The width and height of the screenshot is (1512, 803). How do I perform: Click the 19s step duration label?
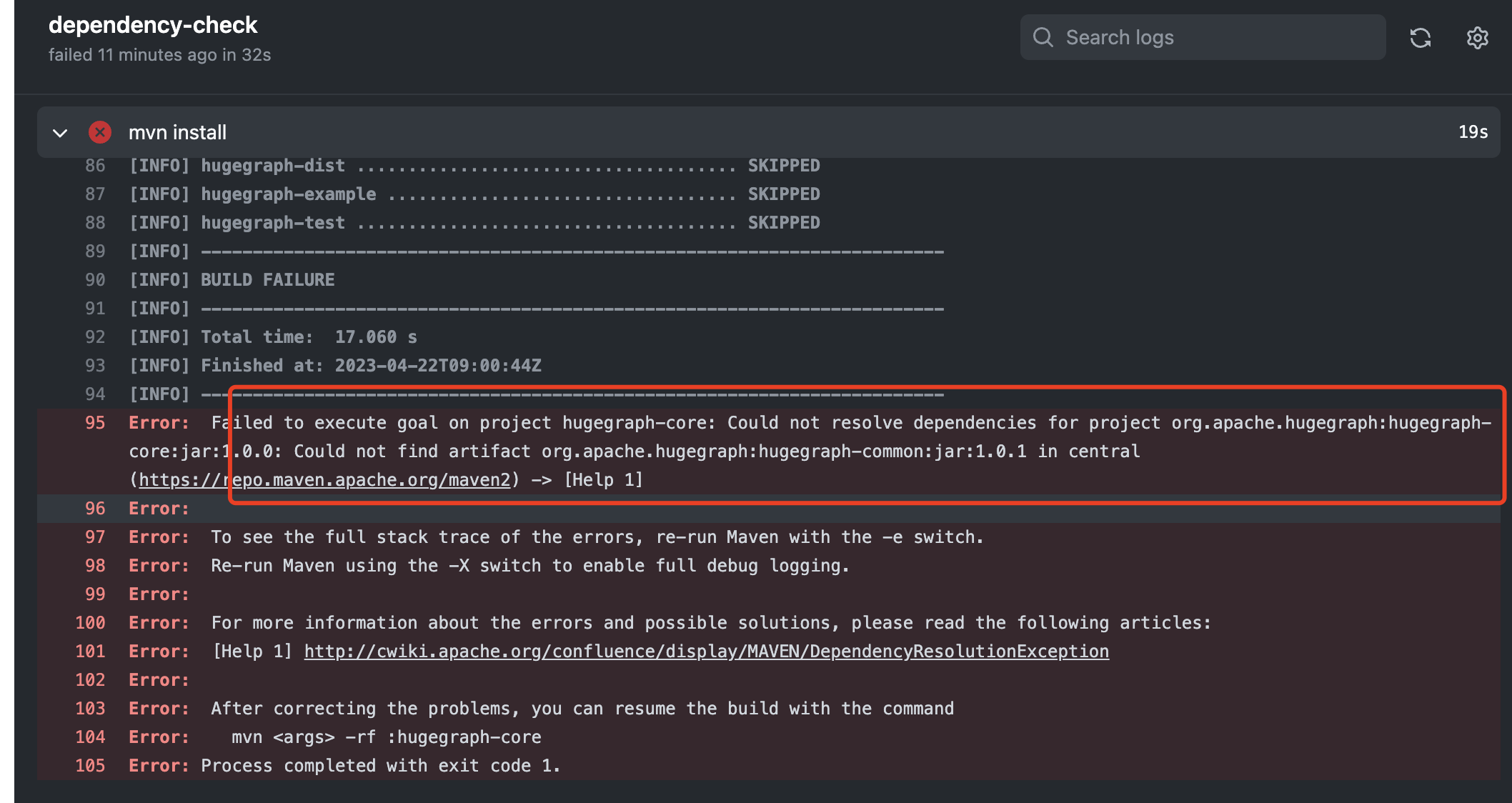[x=1473, y=132]
